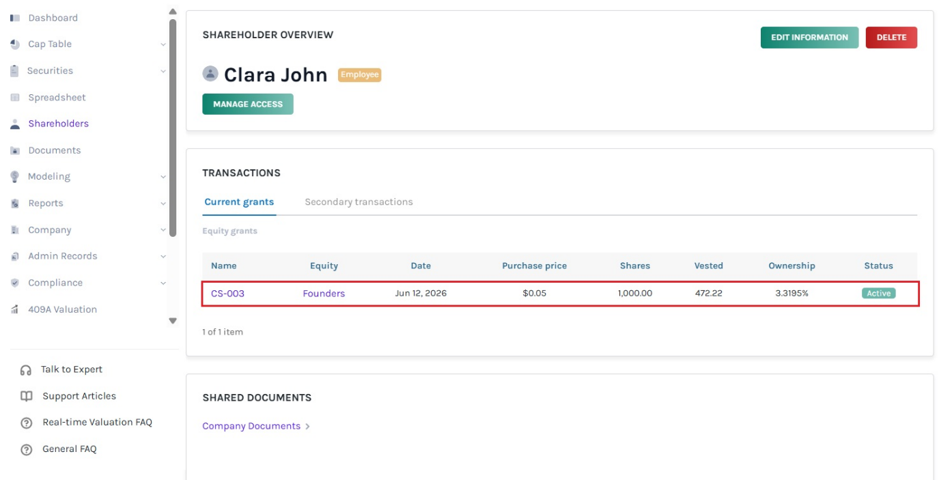Open the Dashboard icon in sidebar
The image size is (939, 480).
(x=15, y=18)
